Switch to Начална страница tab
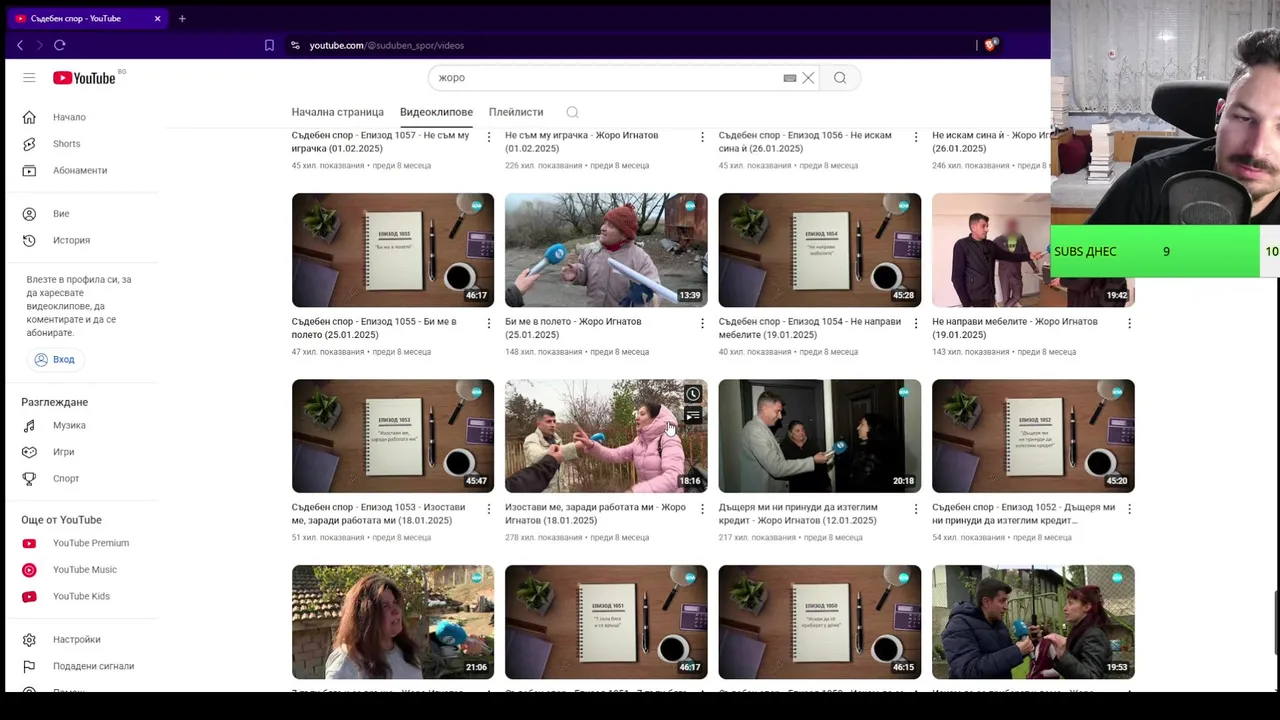The image size is (1280, 720). pyautogui.click(x=337, y=112)
